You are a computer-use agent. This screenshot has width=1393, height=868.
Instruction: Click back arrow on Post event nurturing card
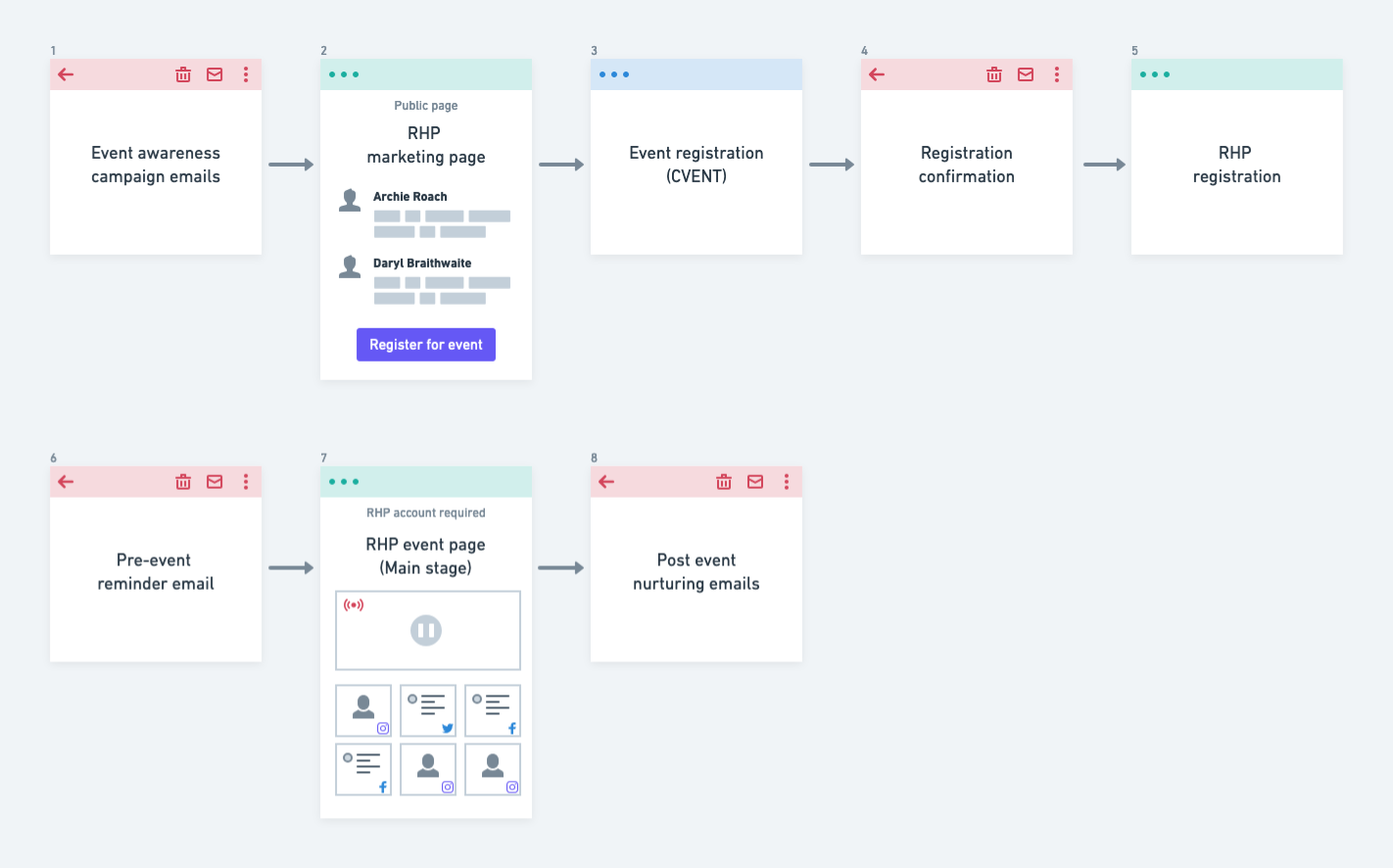tap(606, 482)
